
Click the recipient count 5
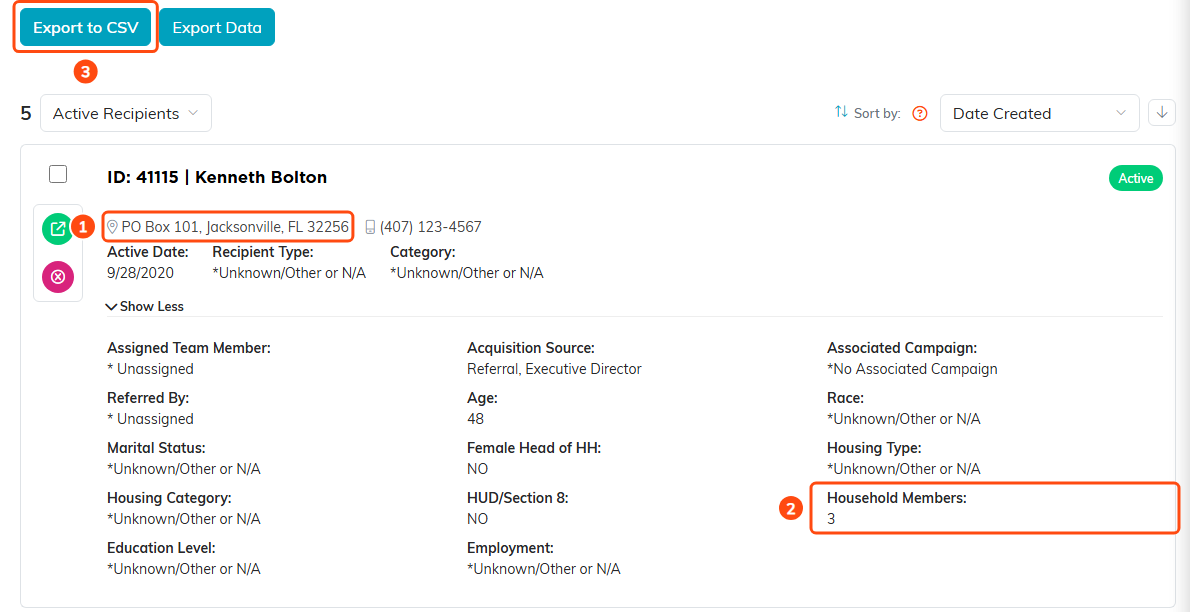point(26,113)
